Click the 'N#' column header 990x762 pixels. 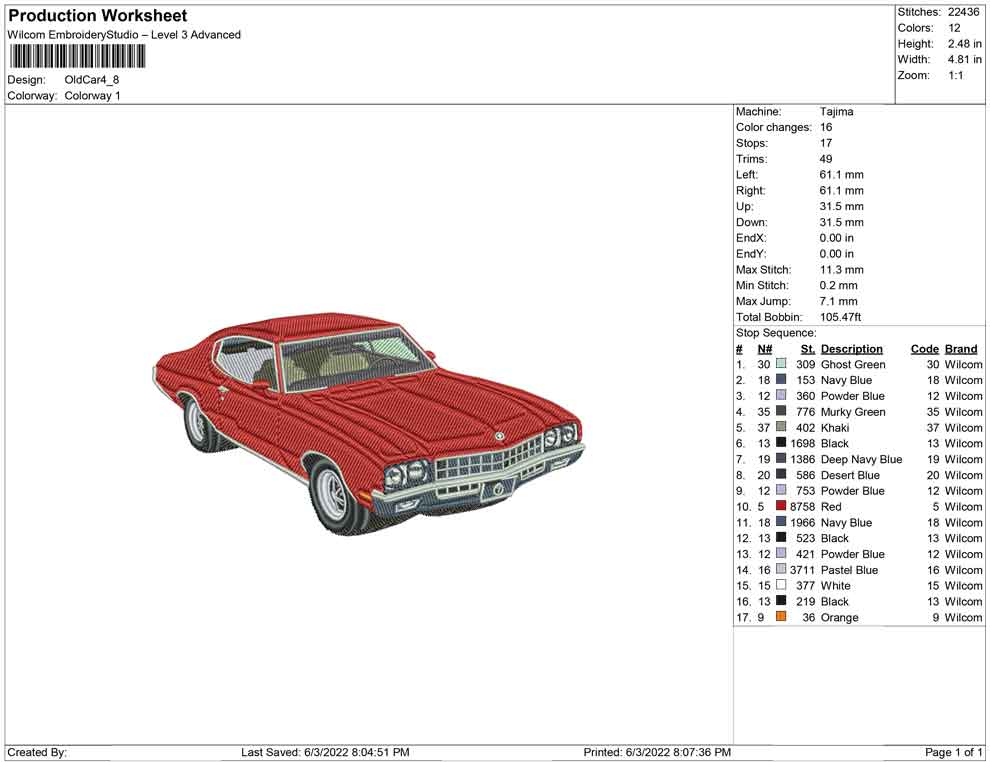tap(765, 348)
